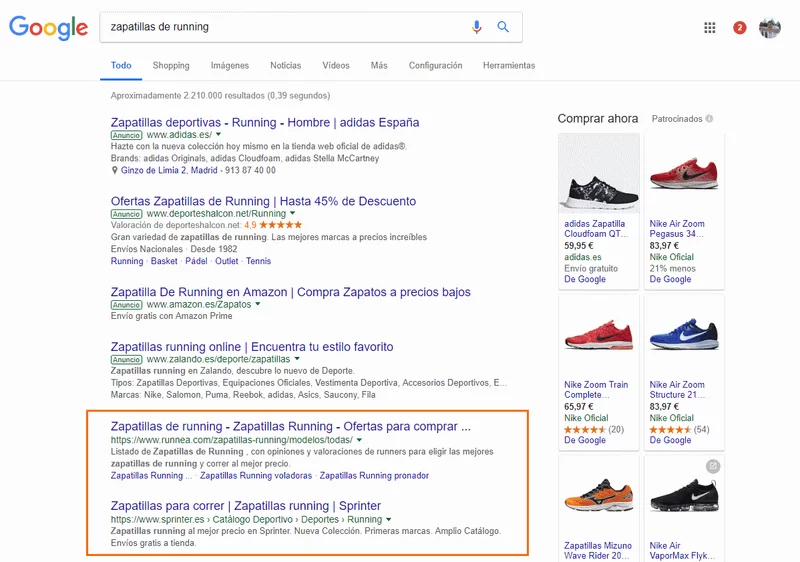Click the blue search magnifier icon
The image size is (800, 562).
(503, 27)
